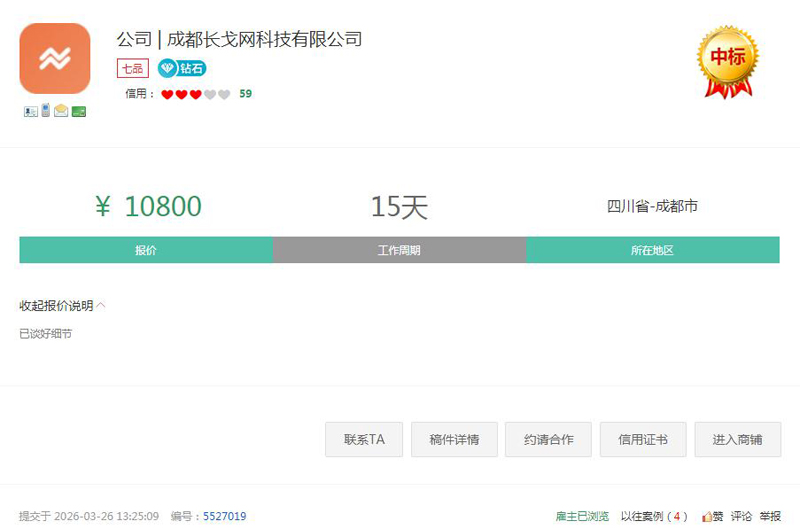Like the bid with the 赞 thumbs-up
The image size is (800, 529).
click(x=713, y=516)
